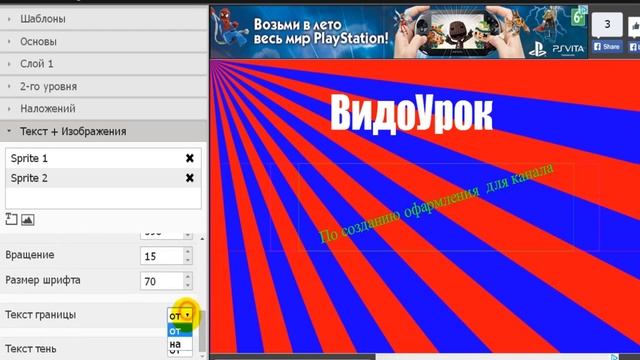This screenshot has width=640, height=360.
Task: Decrease Вращение with down stepper arrow
Action: 188,260
